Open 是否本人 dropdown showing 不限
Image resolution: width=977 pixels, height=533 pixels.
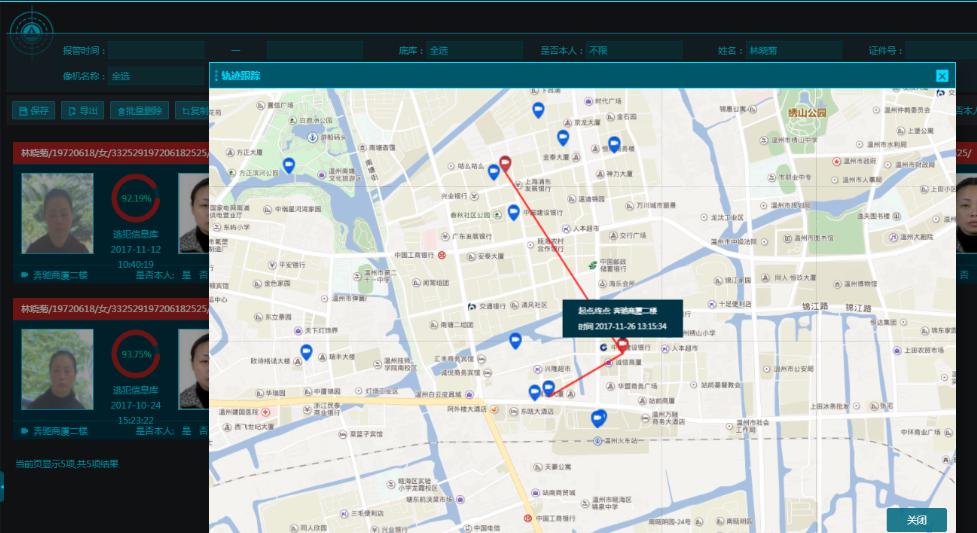coord(634,50)
